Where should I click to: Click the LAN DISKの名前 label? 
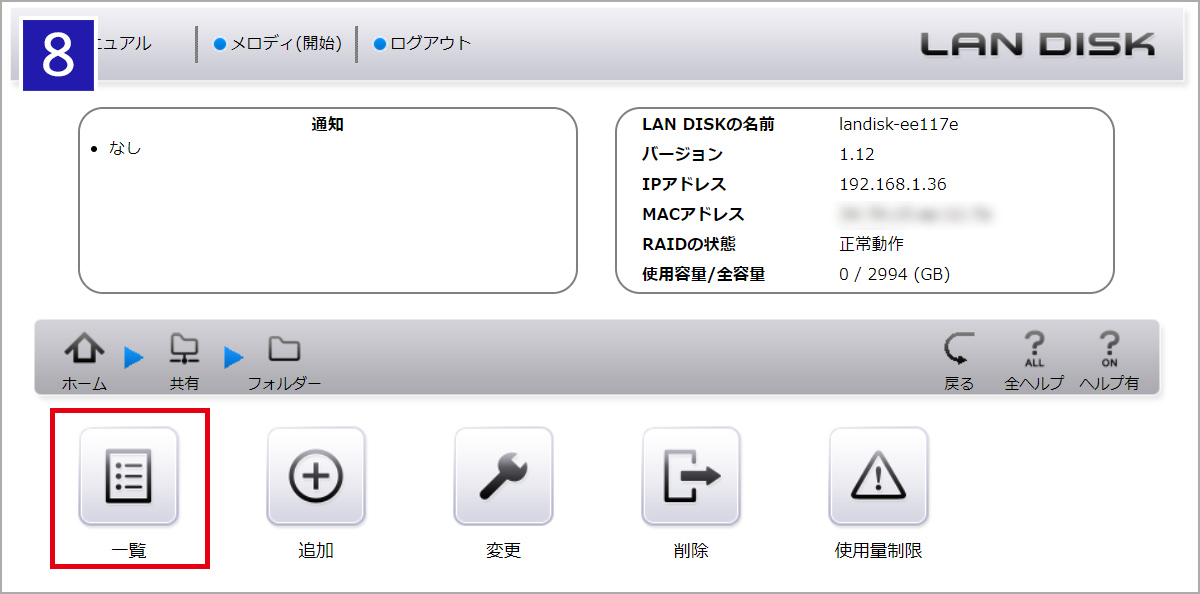(x=708, y=125)
